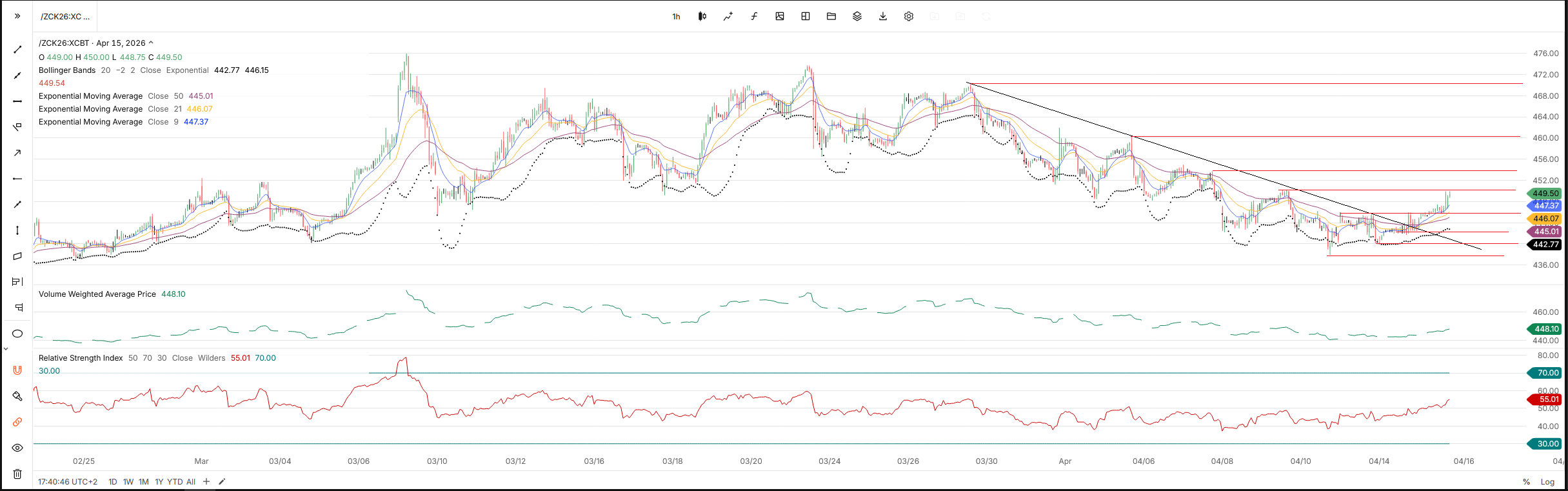
Task: Select the Exponential Moving Average 9 legend
Action: (x=123, y=122)
